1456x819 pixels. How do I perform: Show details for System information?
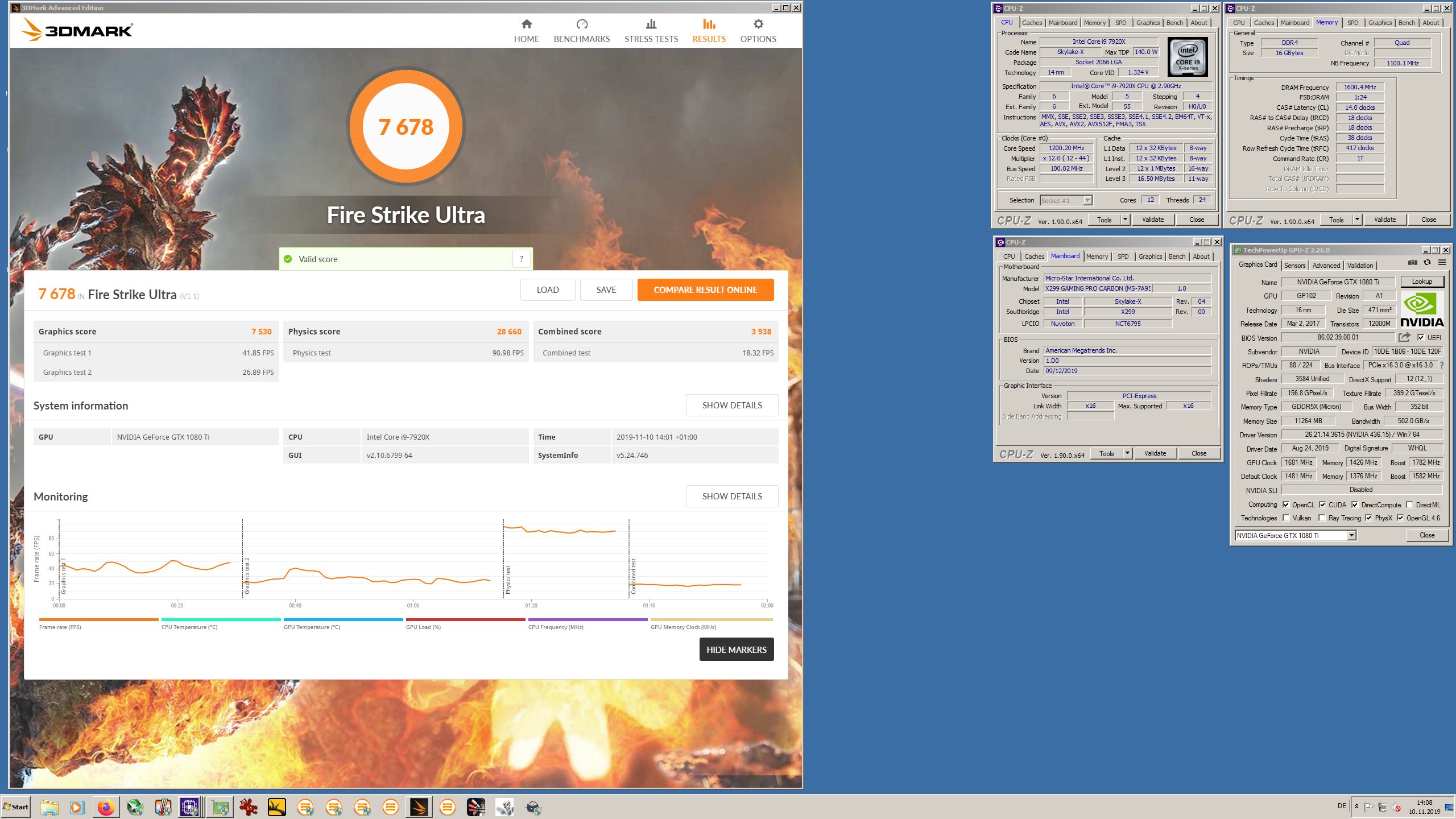coord(731,406)
